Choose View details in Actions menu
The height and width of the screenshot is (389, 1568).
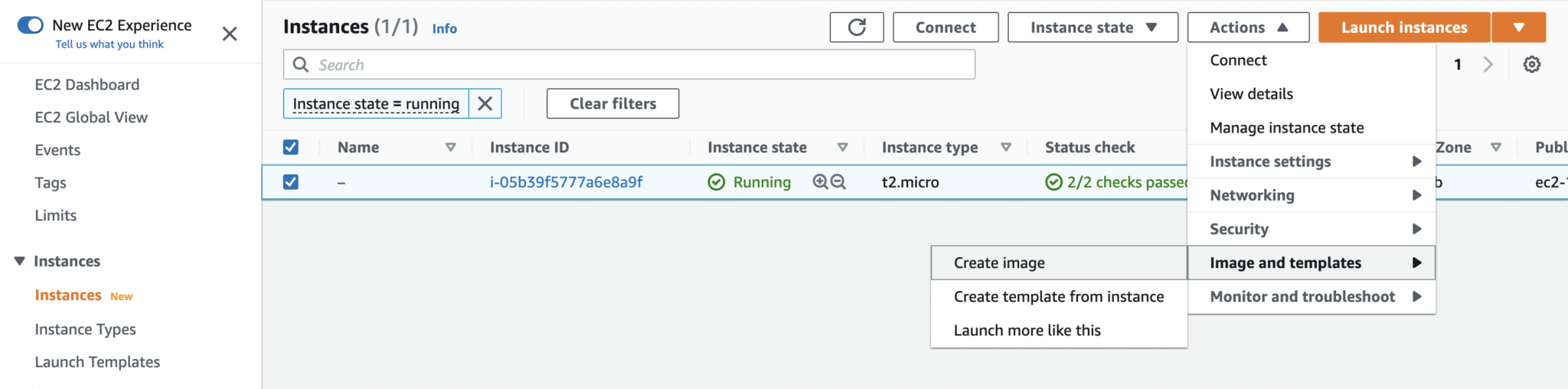1312,93
